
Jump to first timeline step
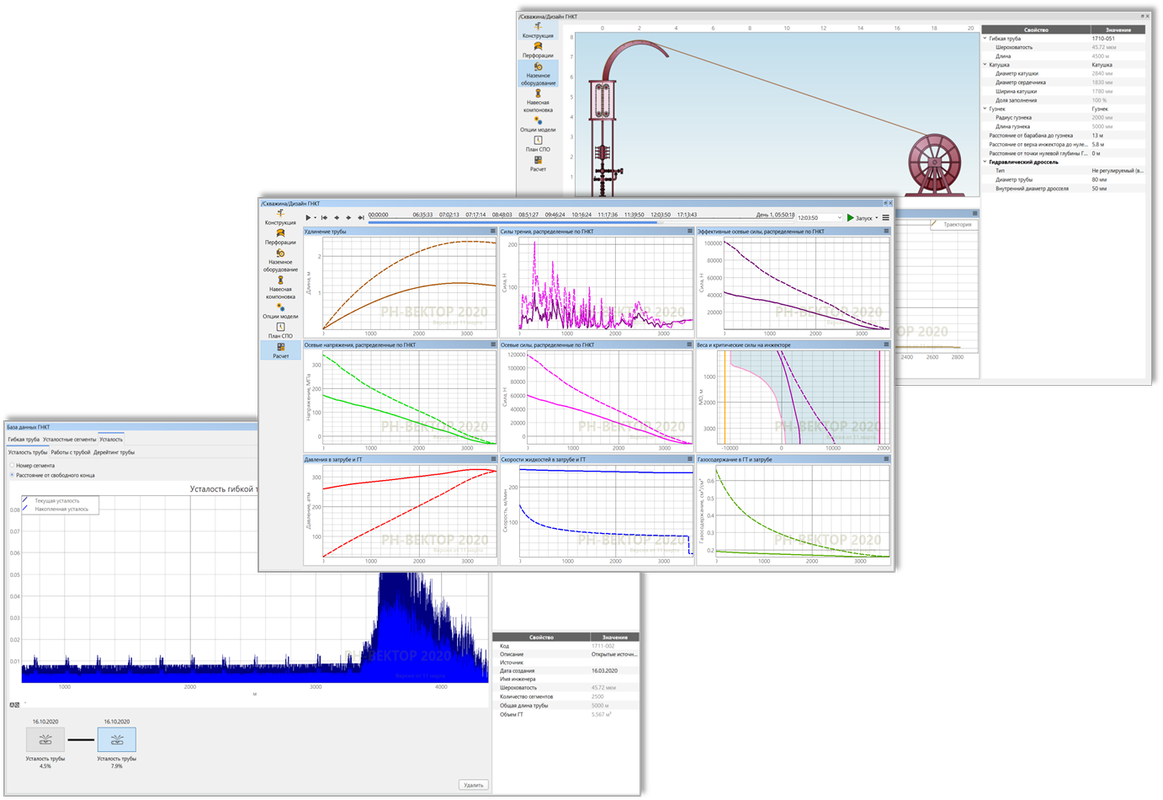pyautogui.click(x=324, y=218)
